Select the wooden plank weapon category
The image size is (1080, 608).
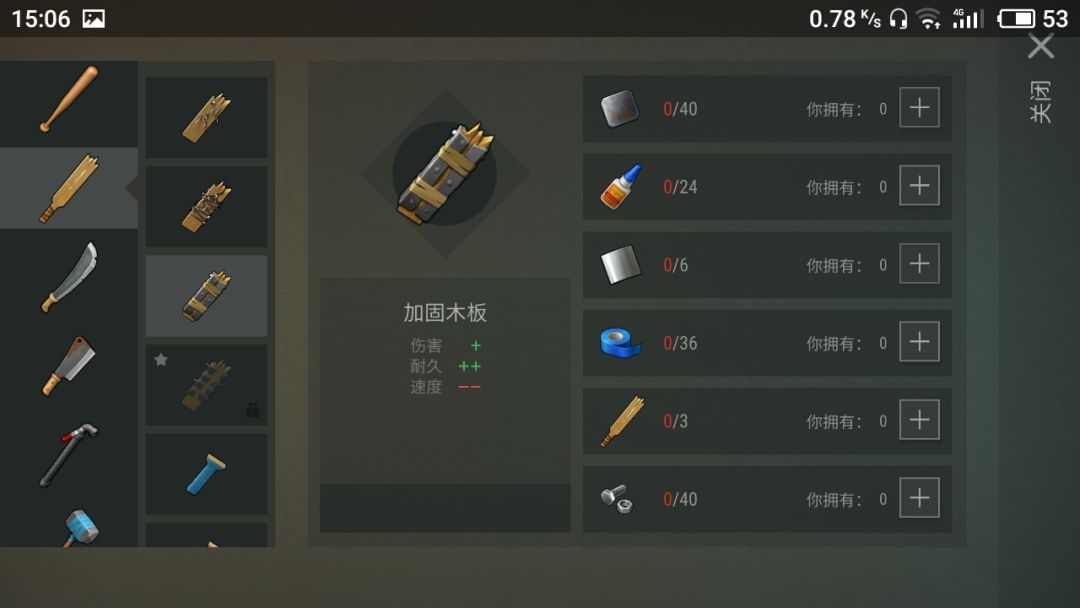pyautogui.click(x=69, y=188)
